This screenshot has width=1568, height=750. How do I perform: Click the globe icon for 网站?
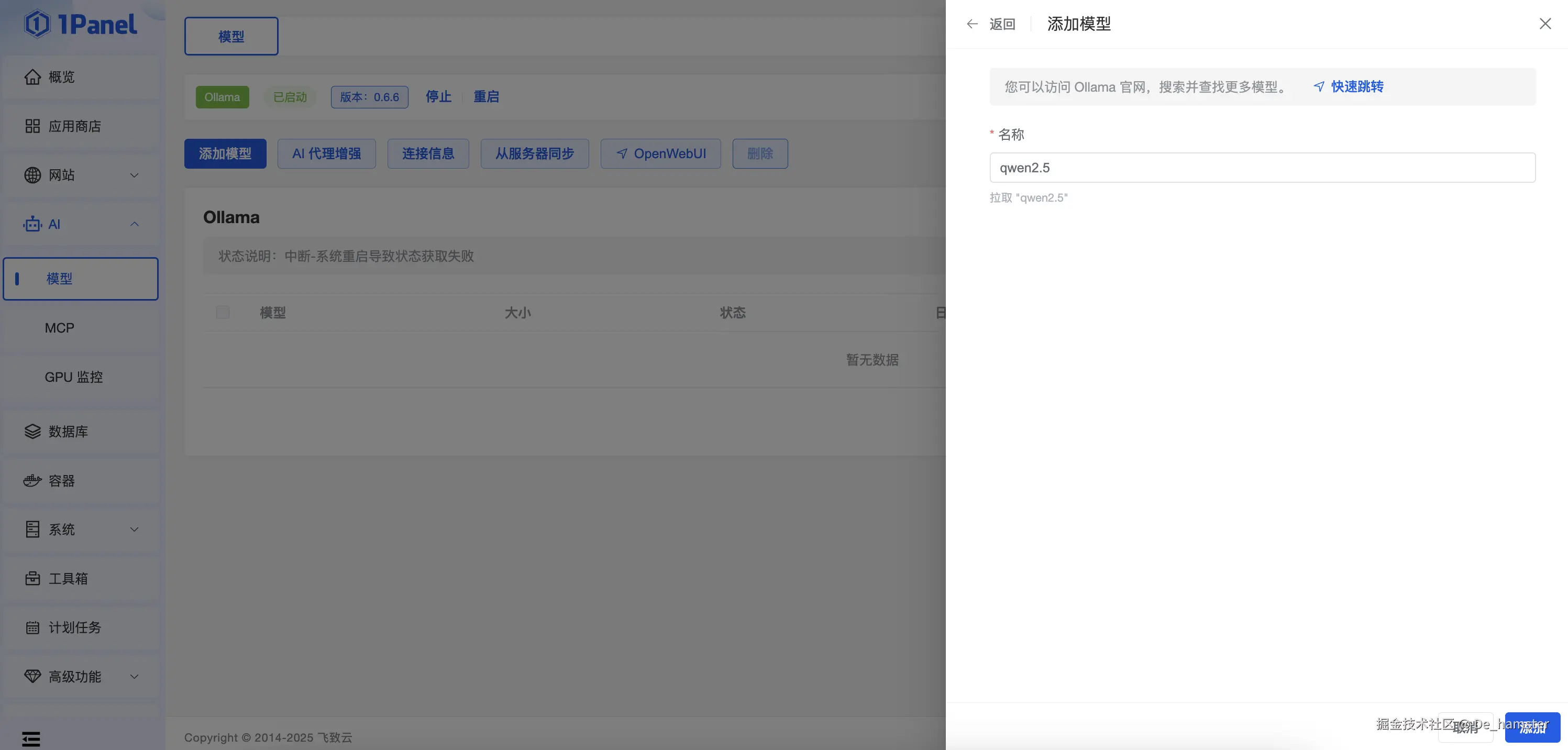(x=32, y=175)
